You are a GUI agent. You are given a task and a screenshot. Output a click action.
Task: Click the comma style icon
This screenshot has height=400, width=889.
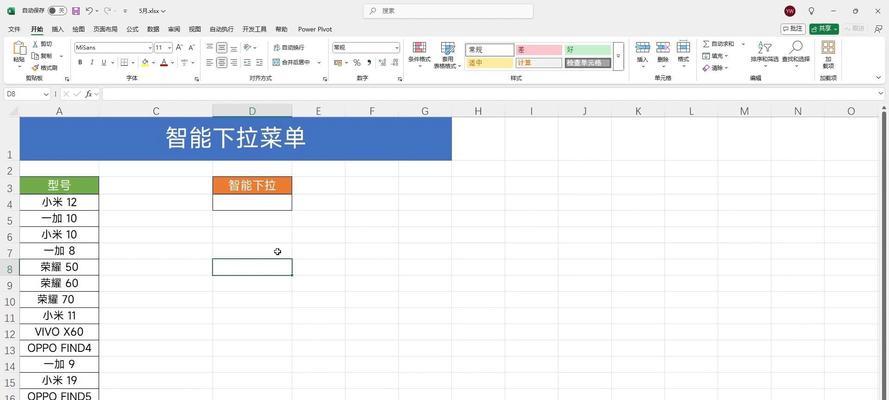[369, 62]
